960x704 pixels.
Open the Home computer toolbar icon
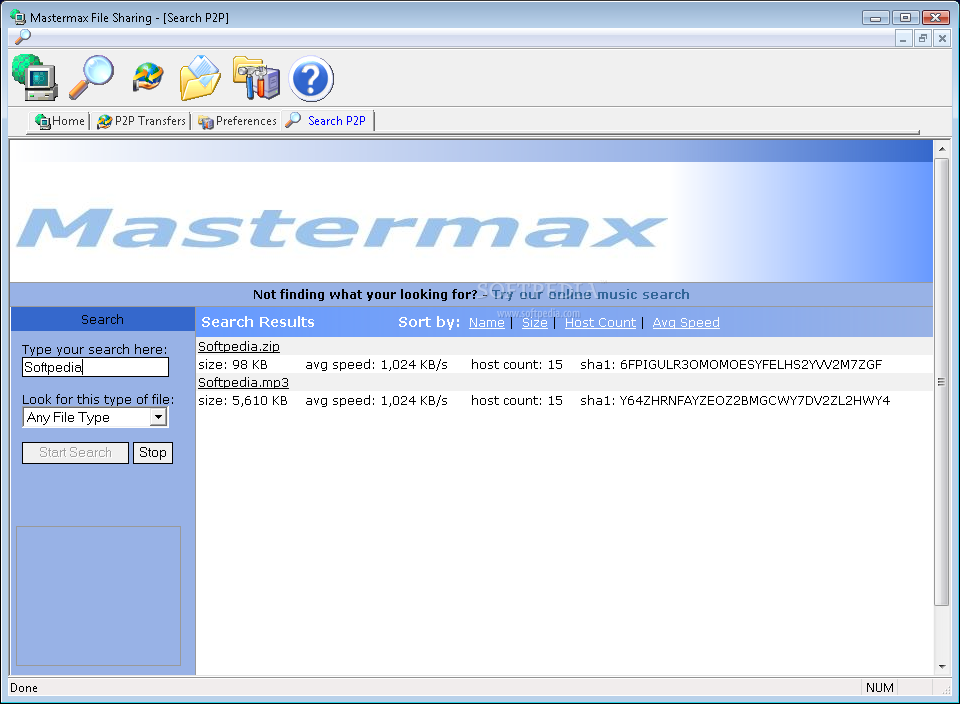point(36,78)
